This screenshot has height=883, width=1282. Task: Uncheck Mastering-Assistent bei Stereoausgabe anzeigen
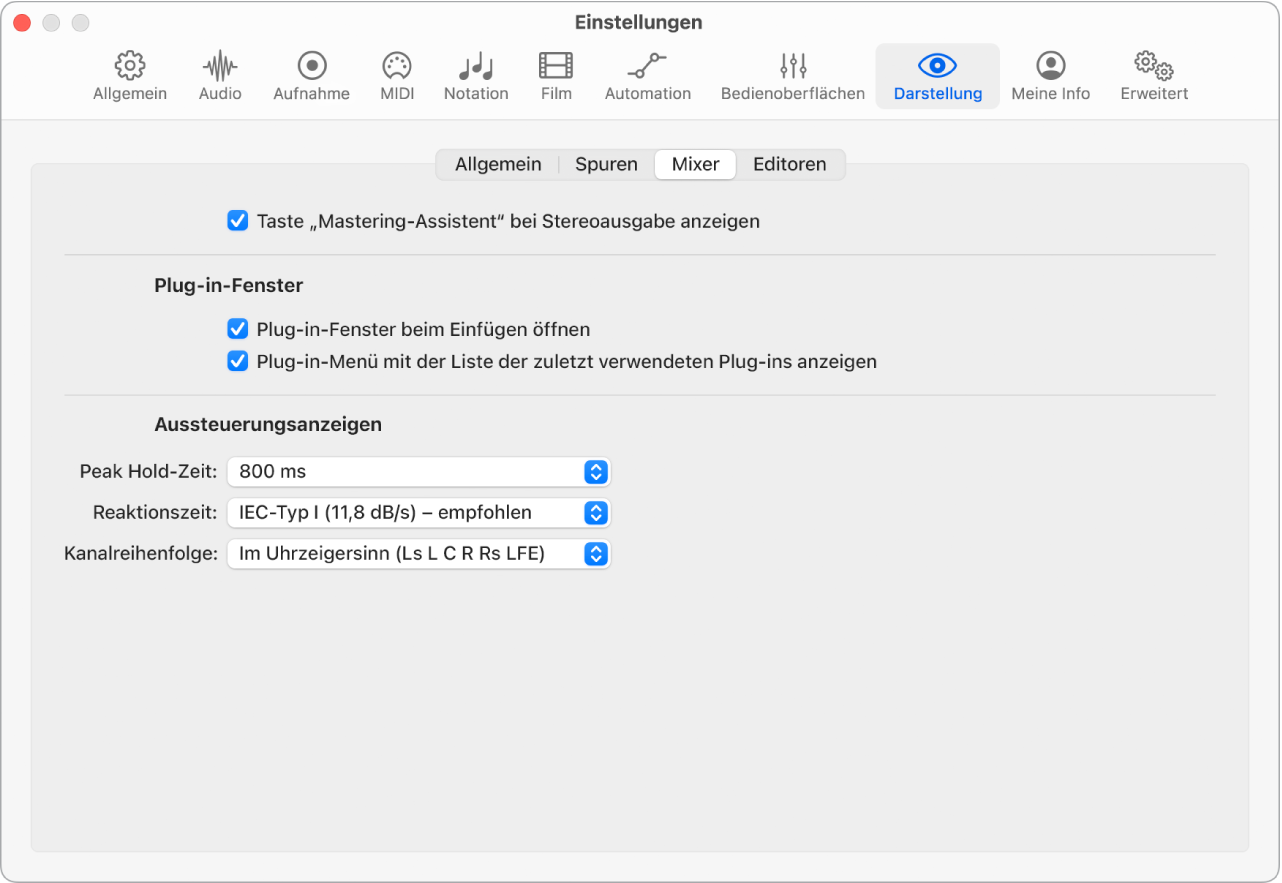[238, 221]
